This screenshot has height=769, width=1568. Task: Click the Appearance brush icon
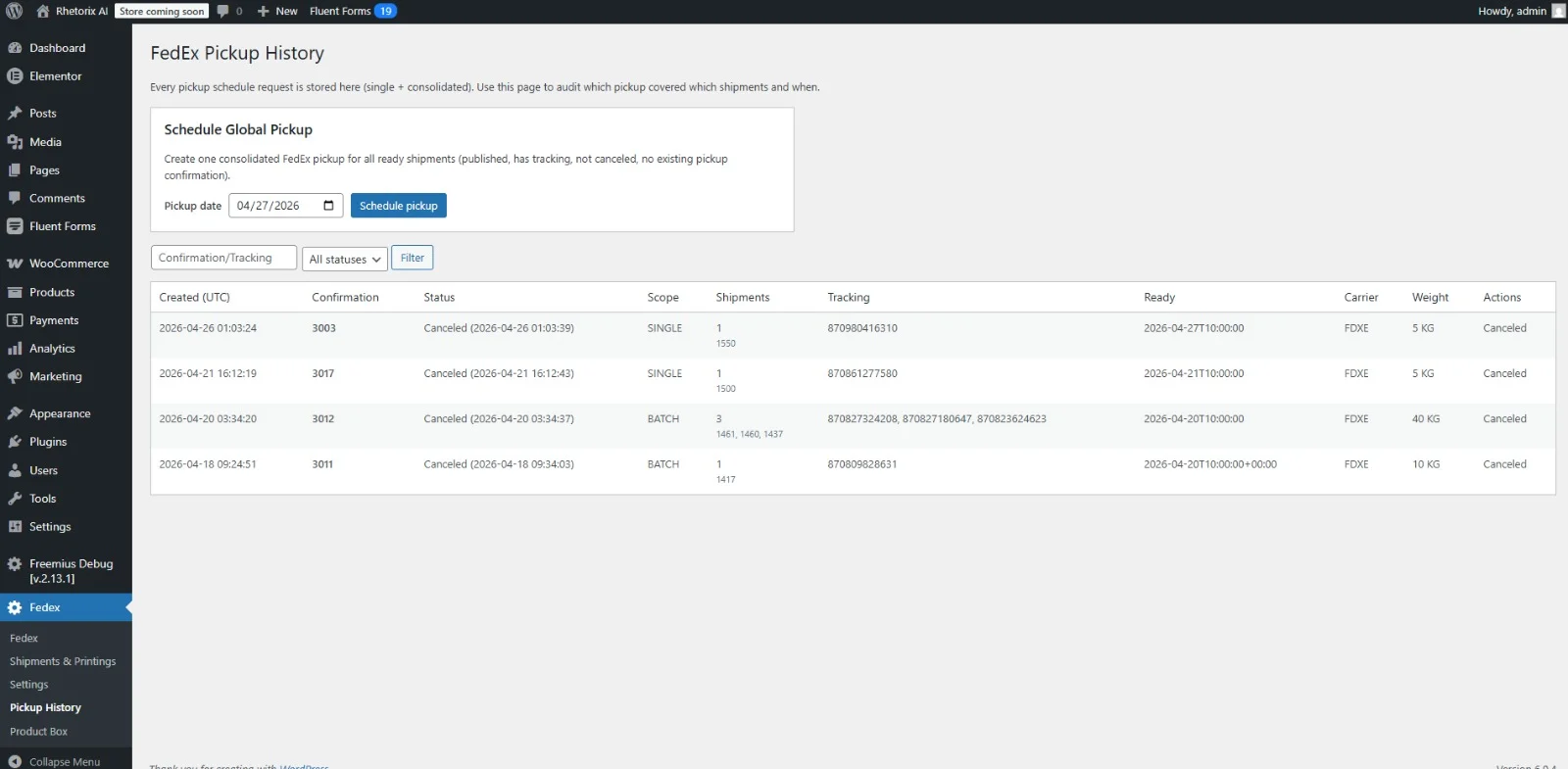(x=15, y=413)
